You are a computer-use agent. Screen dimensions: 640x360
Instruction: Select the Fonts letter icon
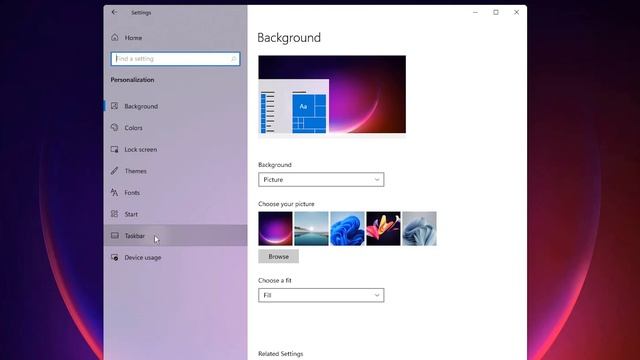point(115,192)
